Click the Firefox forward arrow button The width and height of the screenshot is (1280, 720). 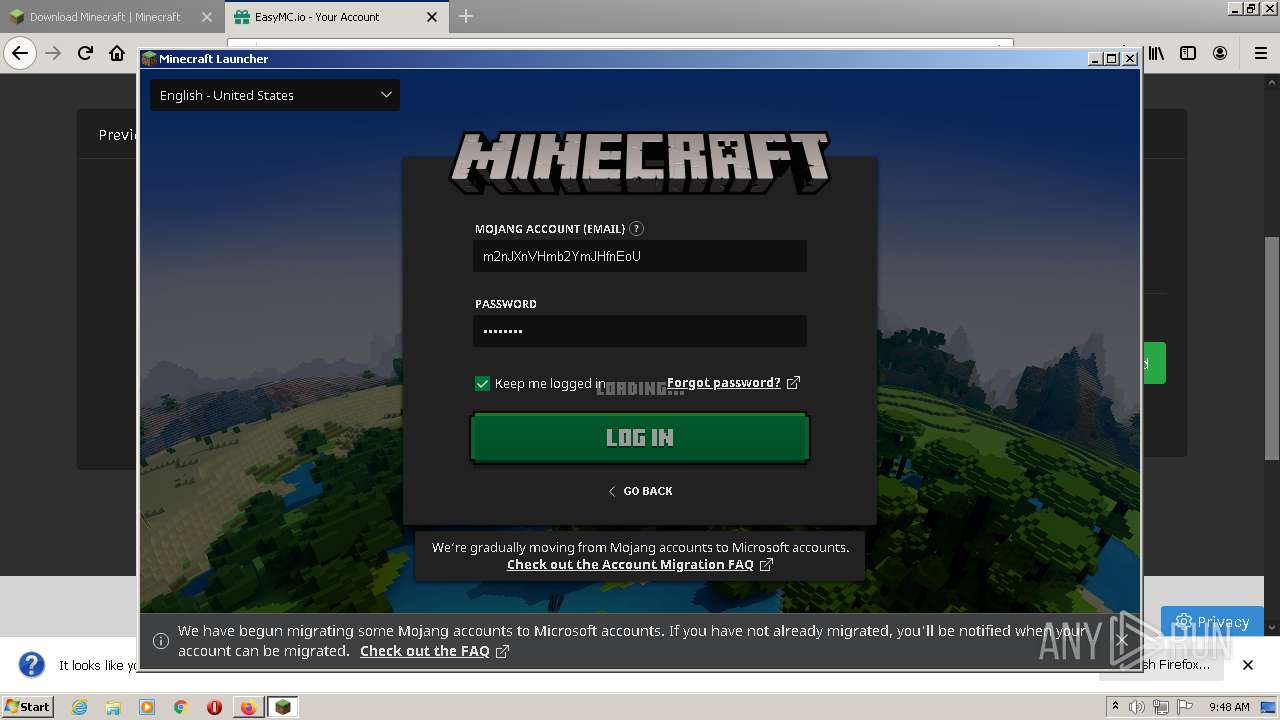pos(53,53)
